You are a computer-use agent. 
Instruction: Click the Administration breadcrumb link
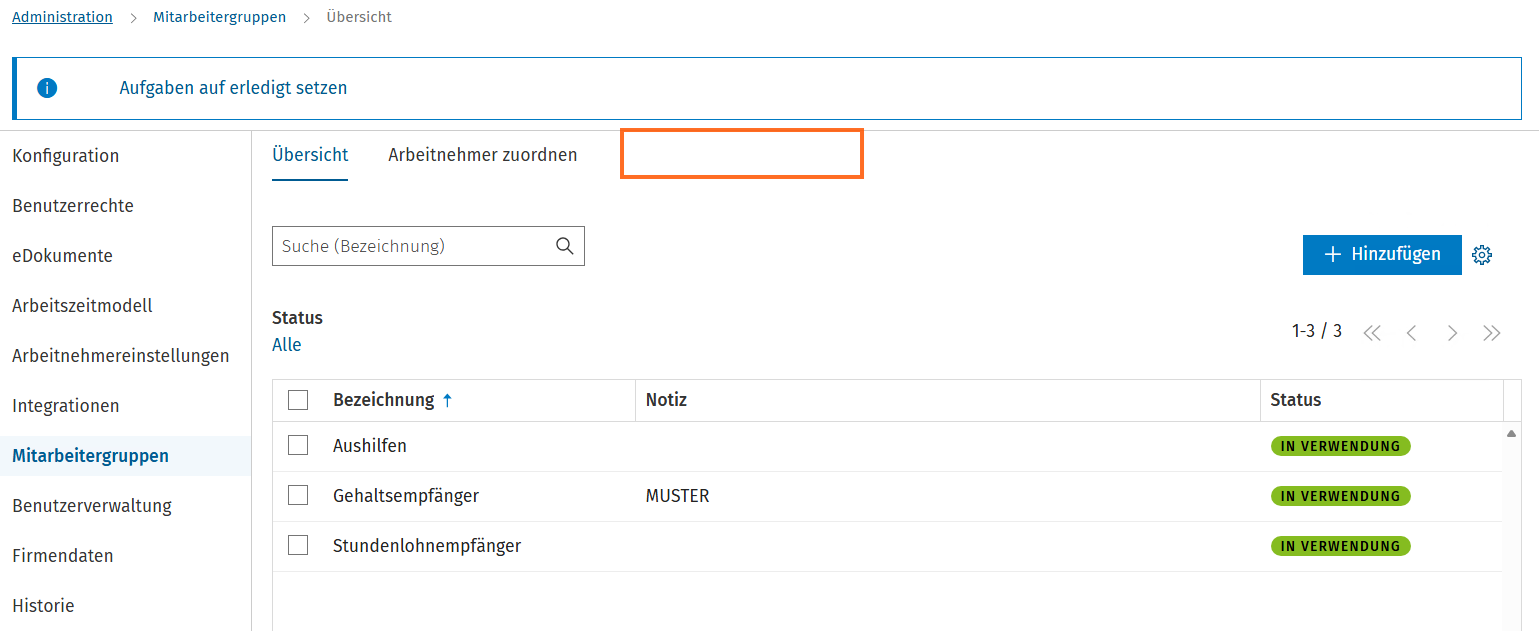pyautogui.click(x=62, y=17)
